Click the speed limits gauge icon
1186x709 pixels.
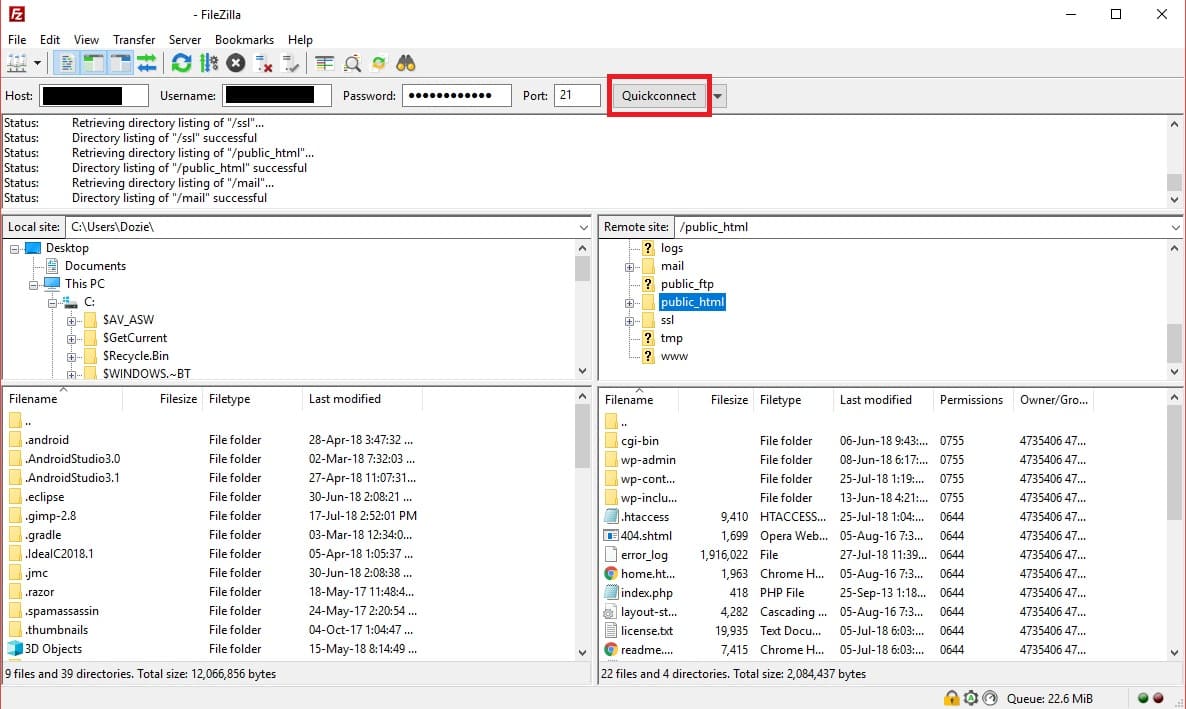pyautogui.click(x=990, y=698)
